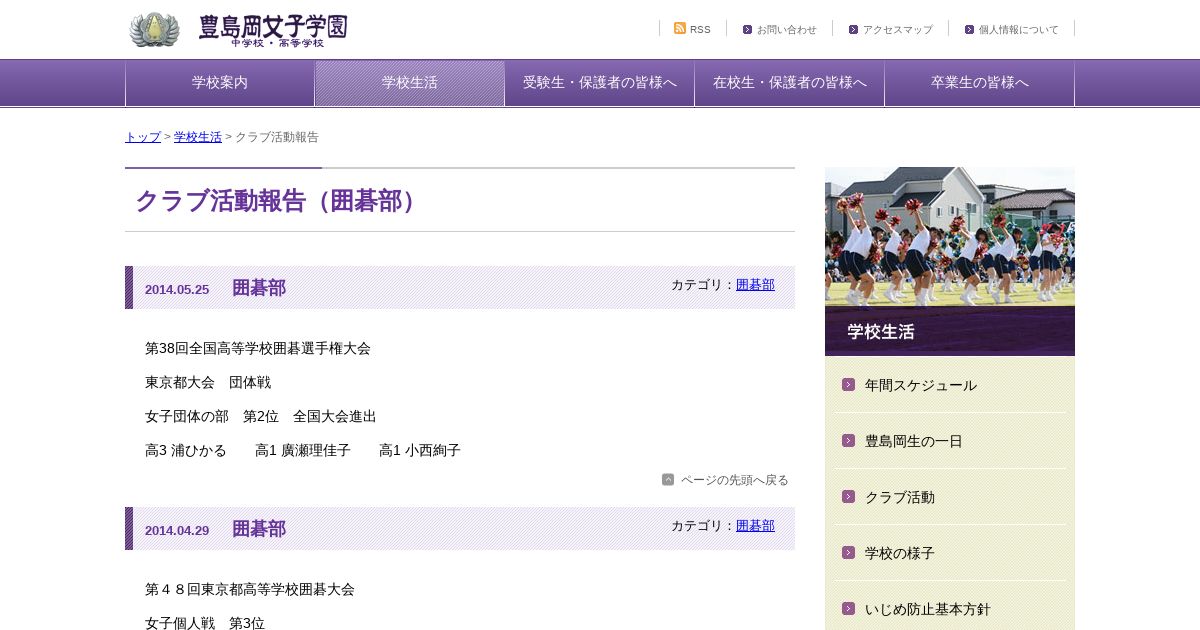Click the 2014.04.29 date on second post
The image size is (1200, 630).
pyautogui.click(x=177, y=531)
